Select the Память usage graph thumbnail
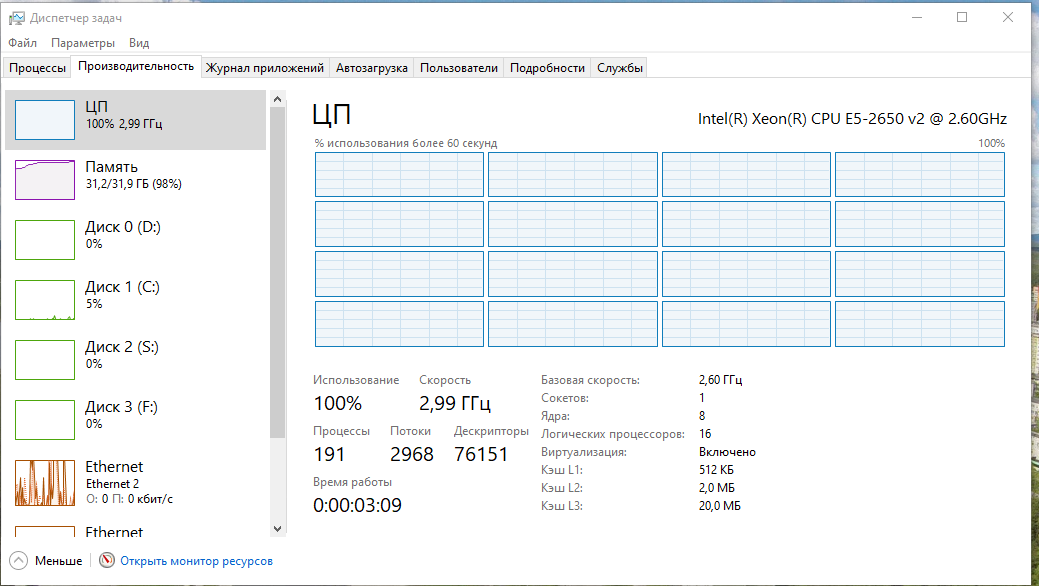Screen dimensions: 1039x586 (45, 180)
